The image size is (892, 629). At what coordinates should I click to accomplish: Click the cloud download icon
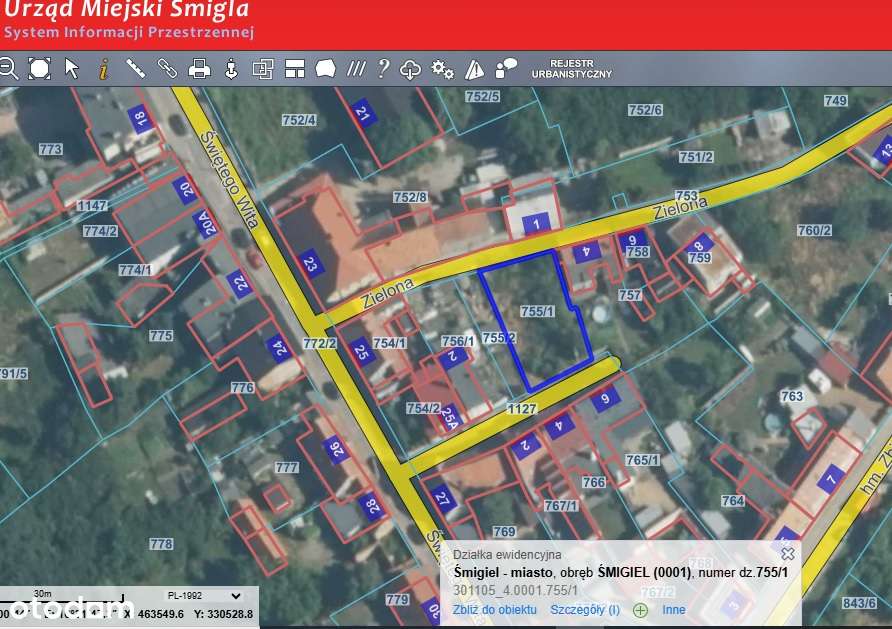tap(410, 69)
